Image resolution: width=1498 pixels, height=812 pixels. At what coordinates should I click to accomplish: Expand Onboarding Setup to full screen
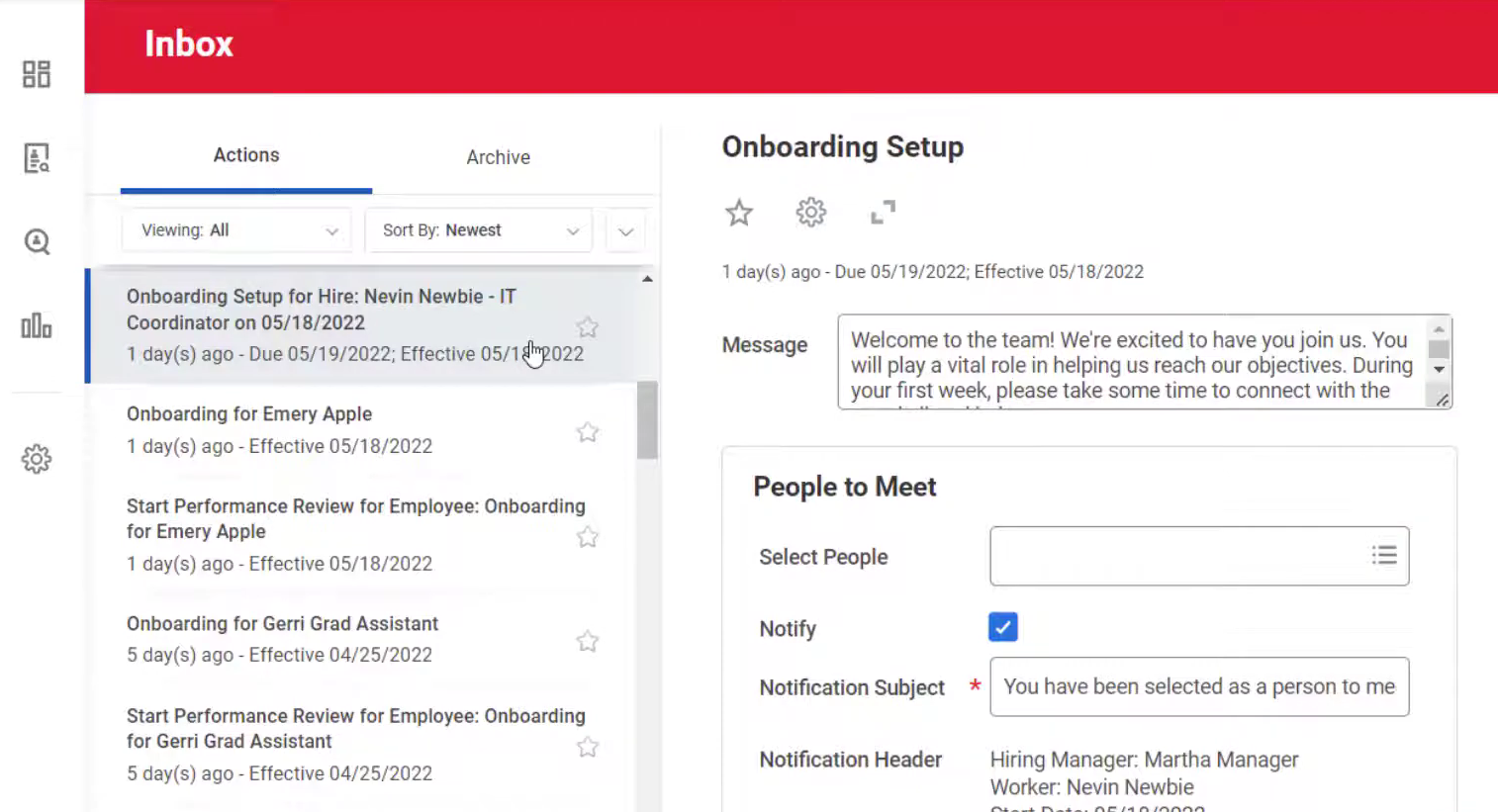pyautogui.click(x=883, y=212)
